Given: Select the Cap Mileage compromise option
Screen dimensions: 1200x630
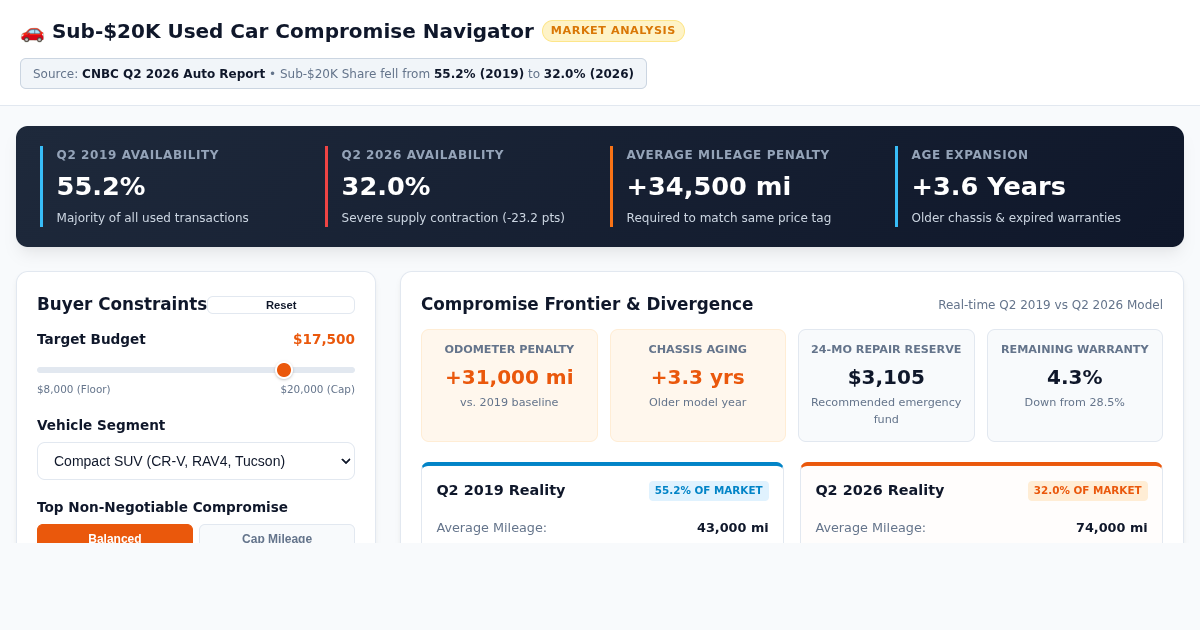Looking at the screenshot, I should pos(277,534).
